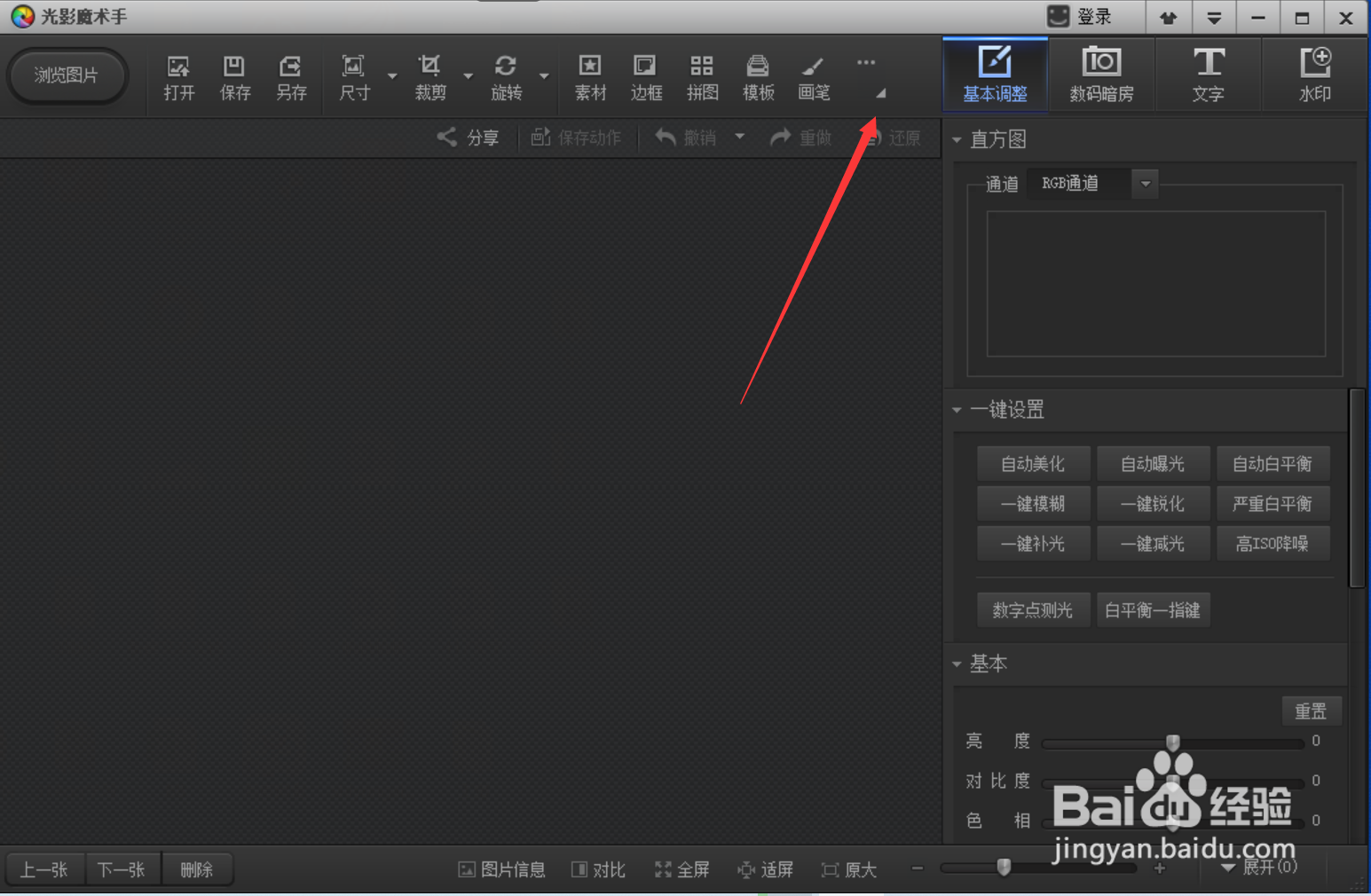Apply 一键锐化 one-click sharpen
1371x896 pixels.
point(1153,503)
